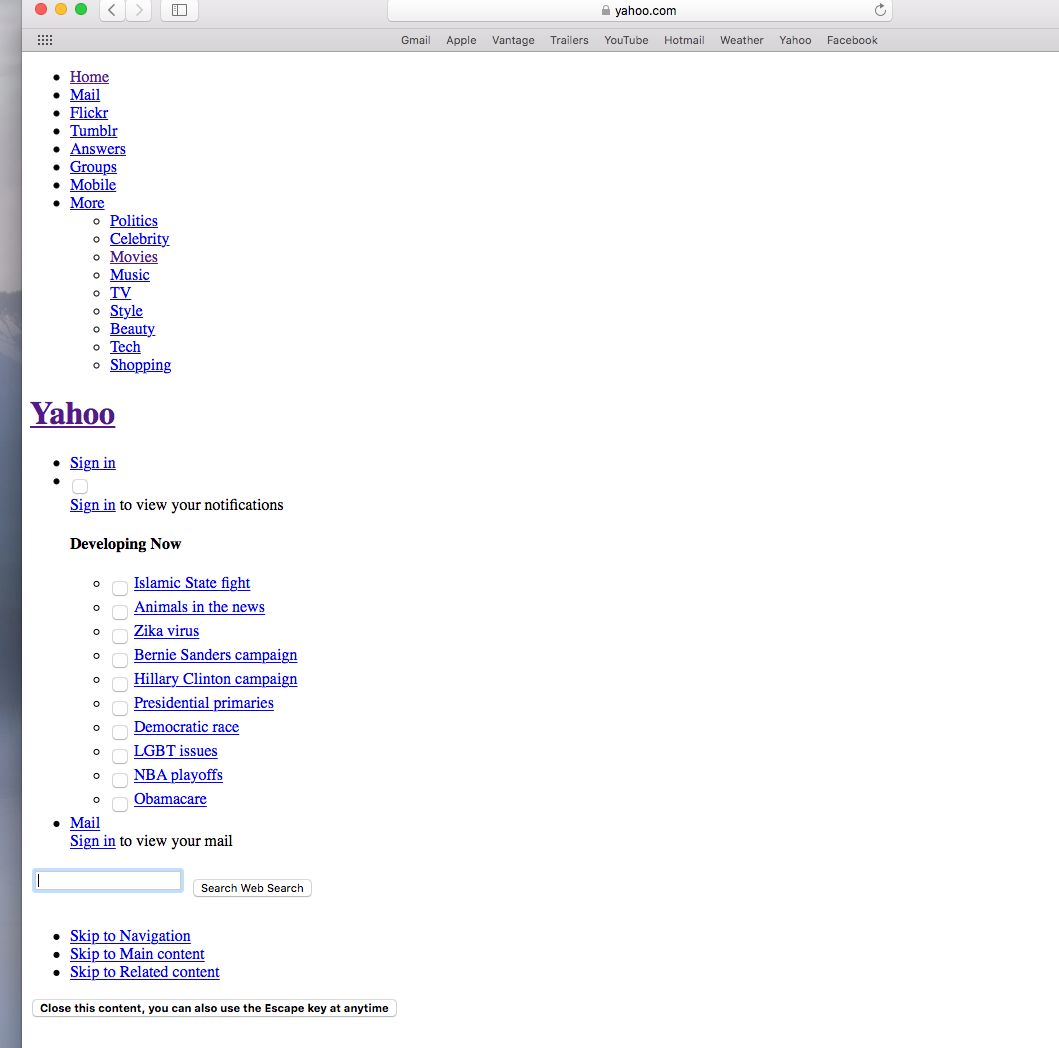Open the Movies link

click(134, 257)
